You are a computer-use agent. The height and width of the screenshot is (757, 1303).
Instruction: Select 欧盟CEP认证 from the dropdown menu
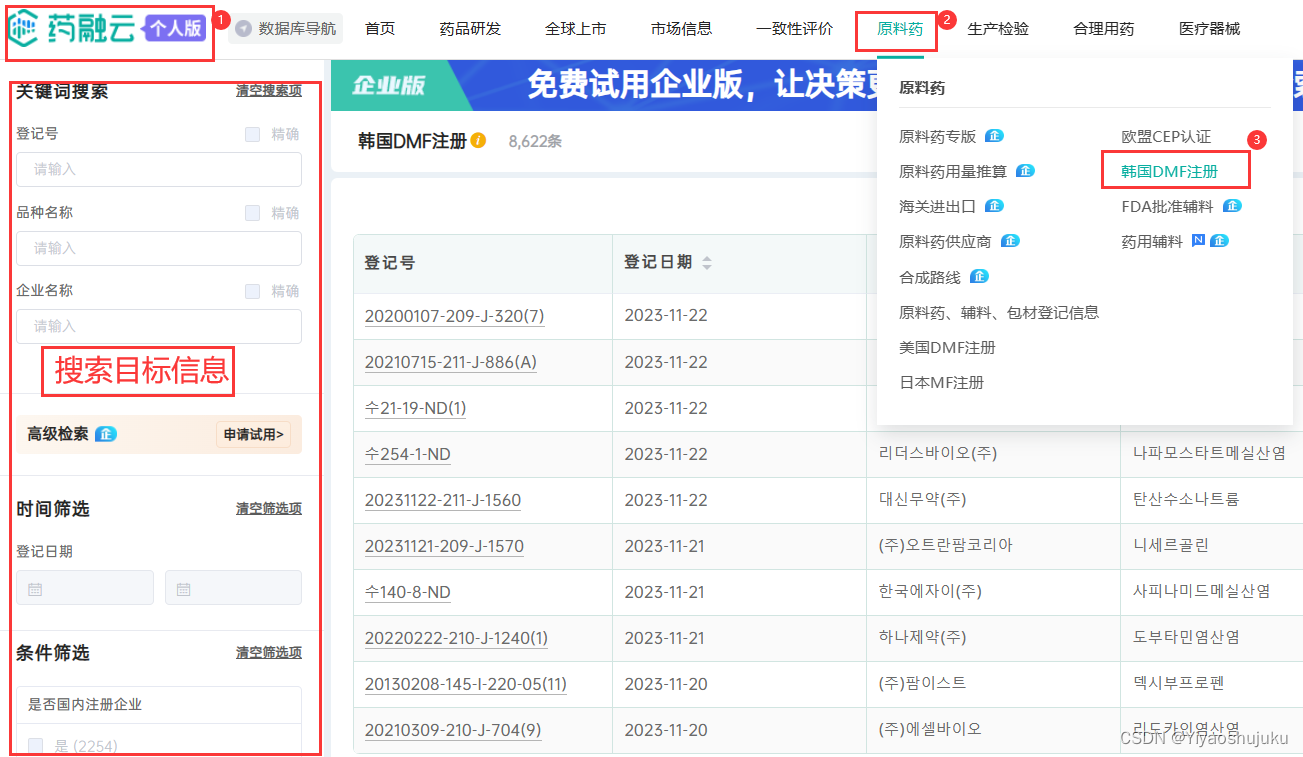(x=1166, y=136)
